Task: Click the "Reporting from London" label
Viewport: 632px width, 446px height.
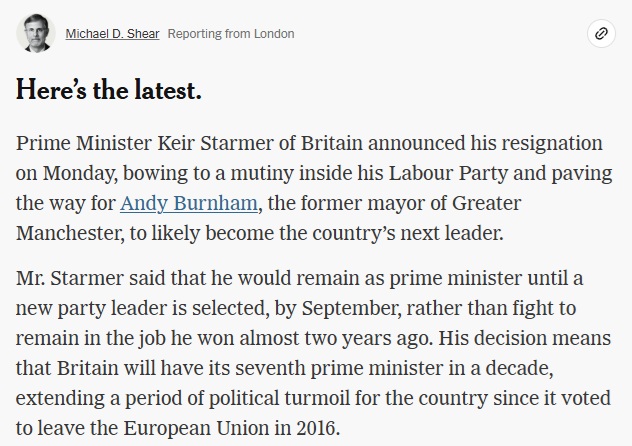Action: 231,34
